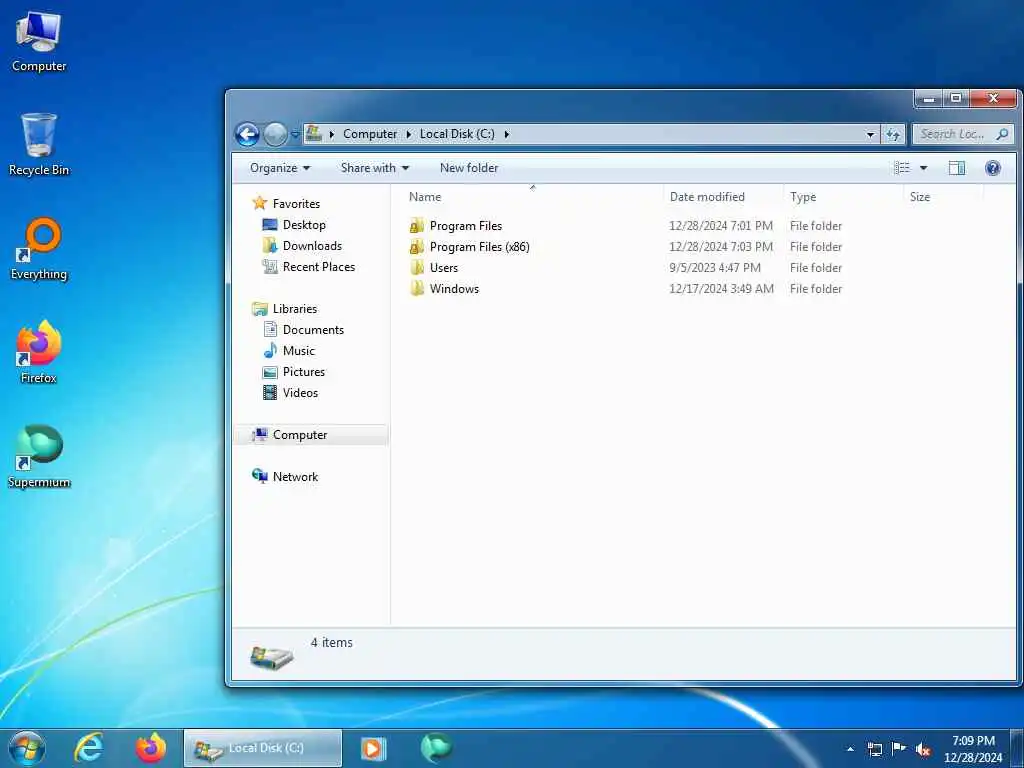The image size is (1024, 768).
Task: Click the Show desktop strip on the taskbar
Action: [x=1017, y=749]
